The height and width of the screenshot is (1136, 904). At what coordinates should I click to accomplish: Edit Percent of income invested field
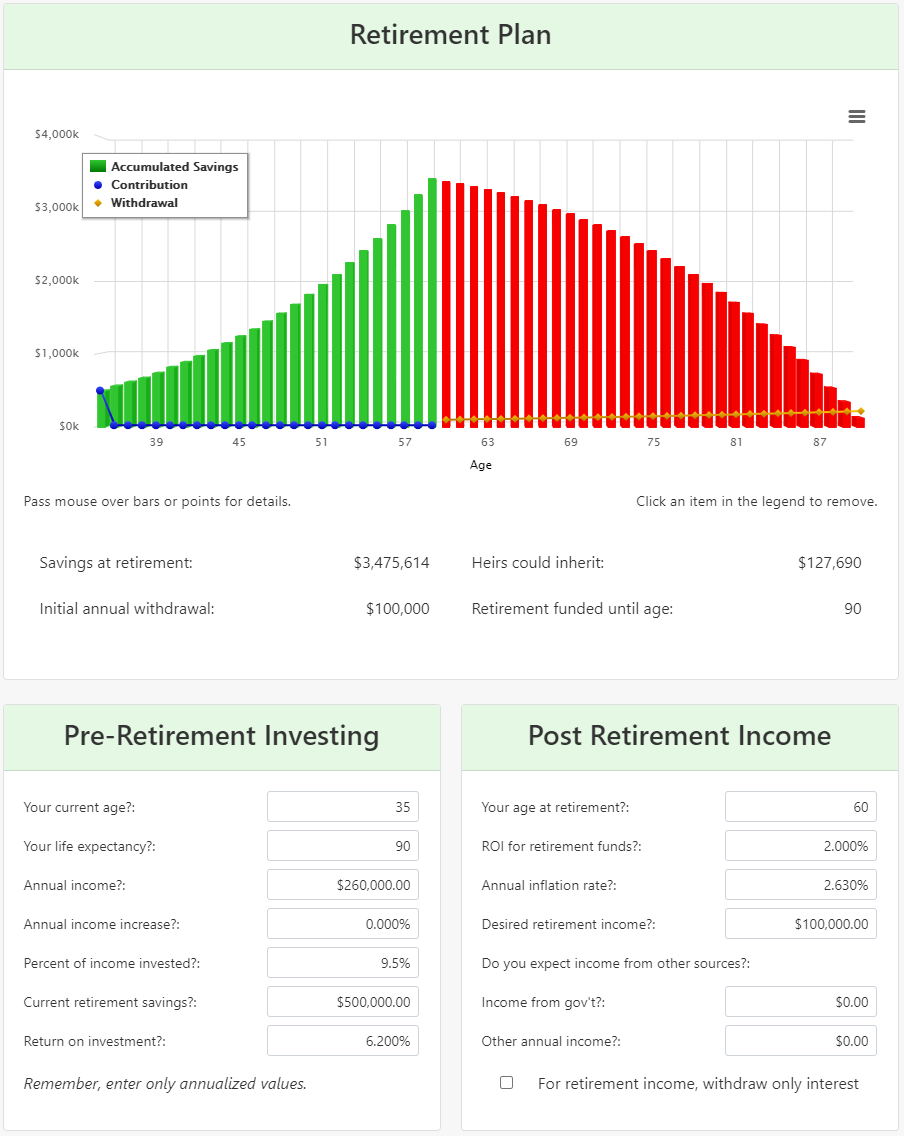[343, 963]
